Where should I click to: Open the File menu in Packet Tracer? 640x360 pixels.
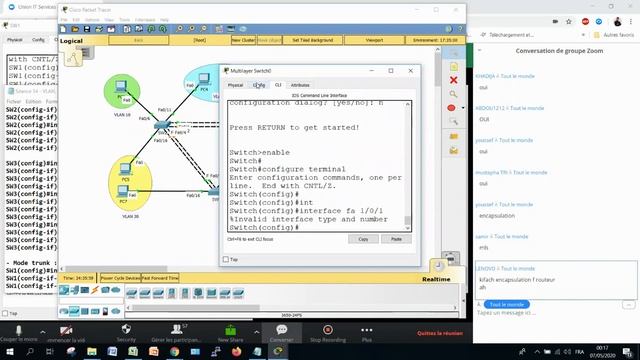tap(64, 20)
